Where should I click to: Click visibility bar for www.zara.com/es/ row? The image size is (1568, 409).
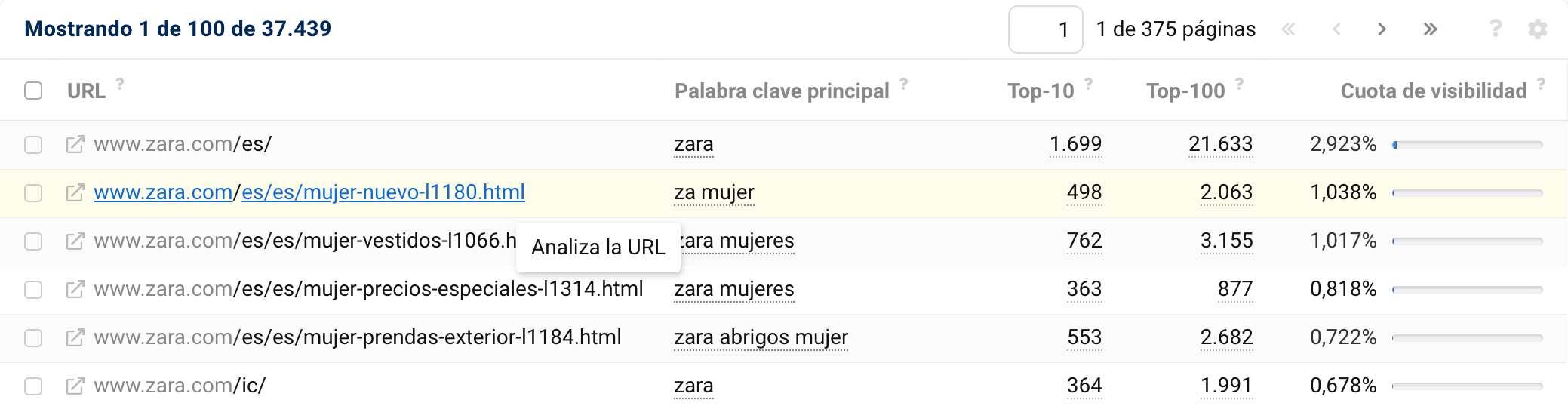tap(1467, 144)
